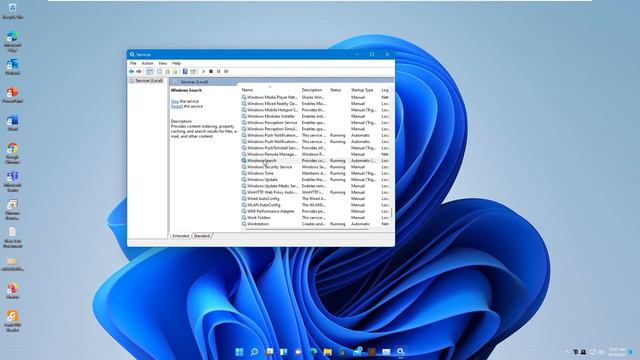Click the gear icon beside Workstation row
The height and width of the screenshot is (360, 640).
tap(244, 224)
